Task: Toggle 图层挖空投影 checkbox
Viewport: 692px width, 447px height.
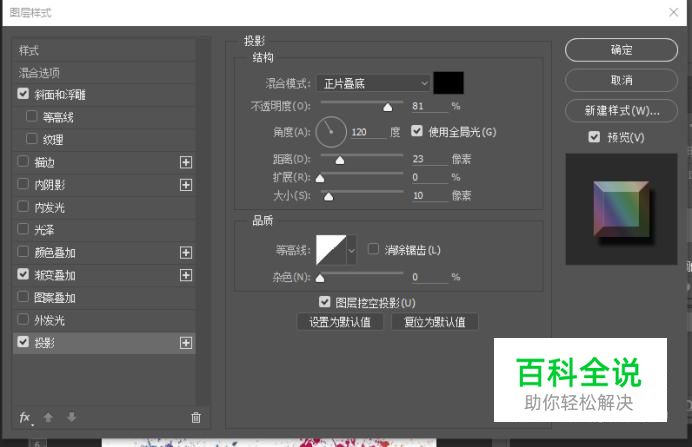Action: click(324, 302)
